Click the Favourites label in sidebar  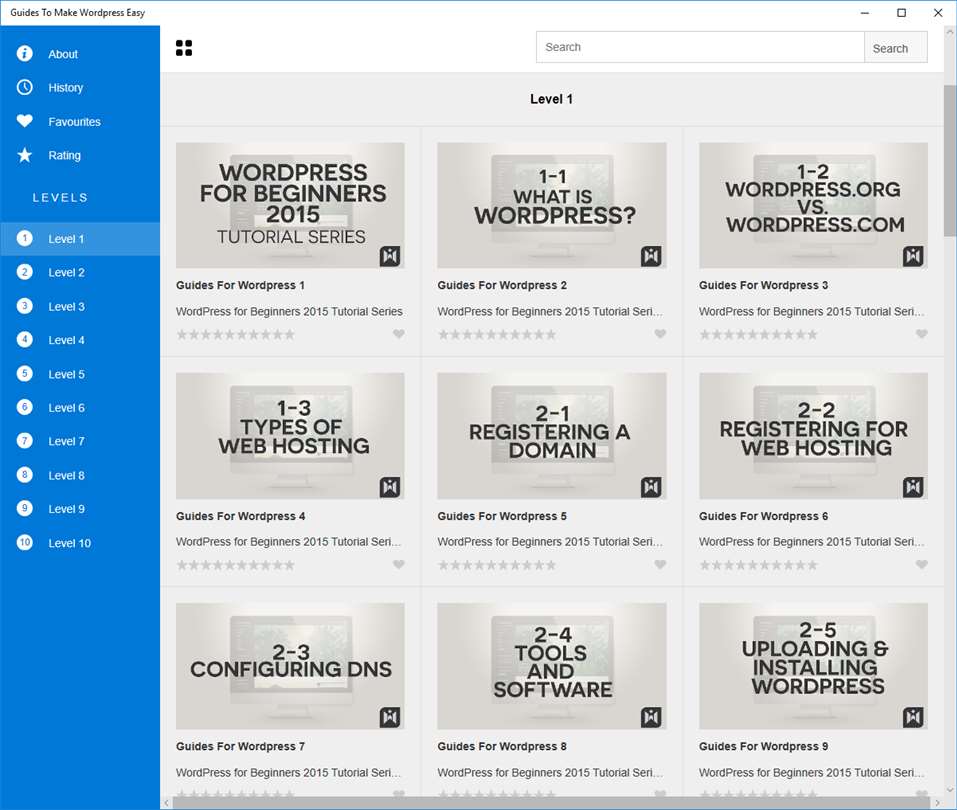tap(74, 122)
